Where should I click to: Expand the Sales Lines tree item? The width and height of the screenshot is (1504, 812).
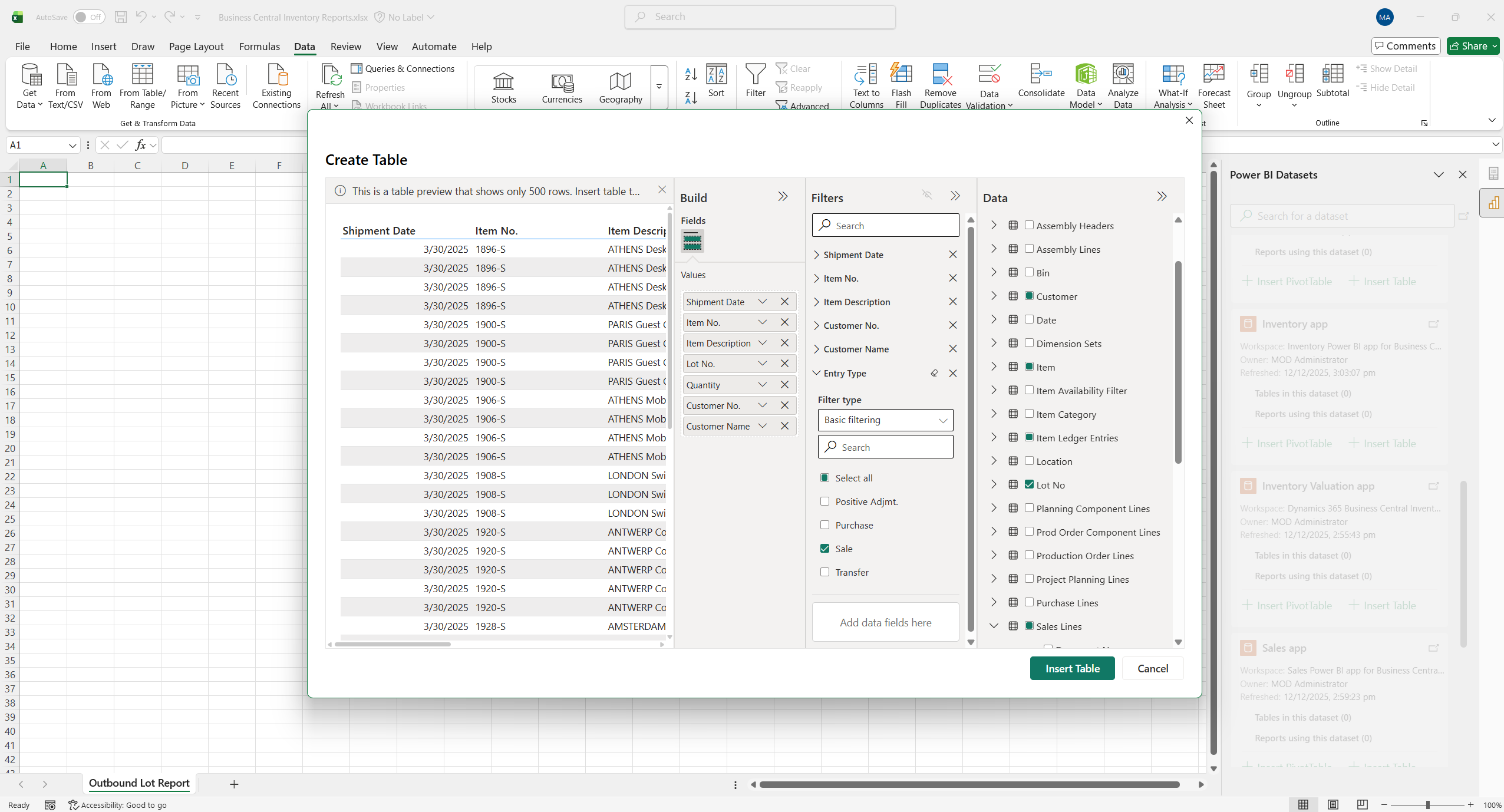coord(993,626)
